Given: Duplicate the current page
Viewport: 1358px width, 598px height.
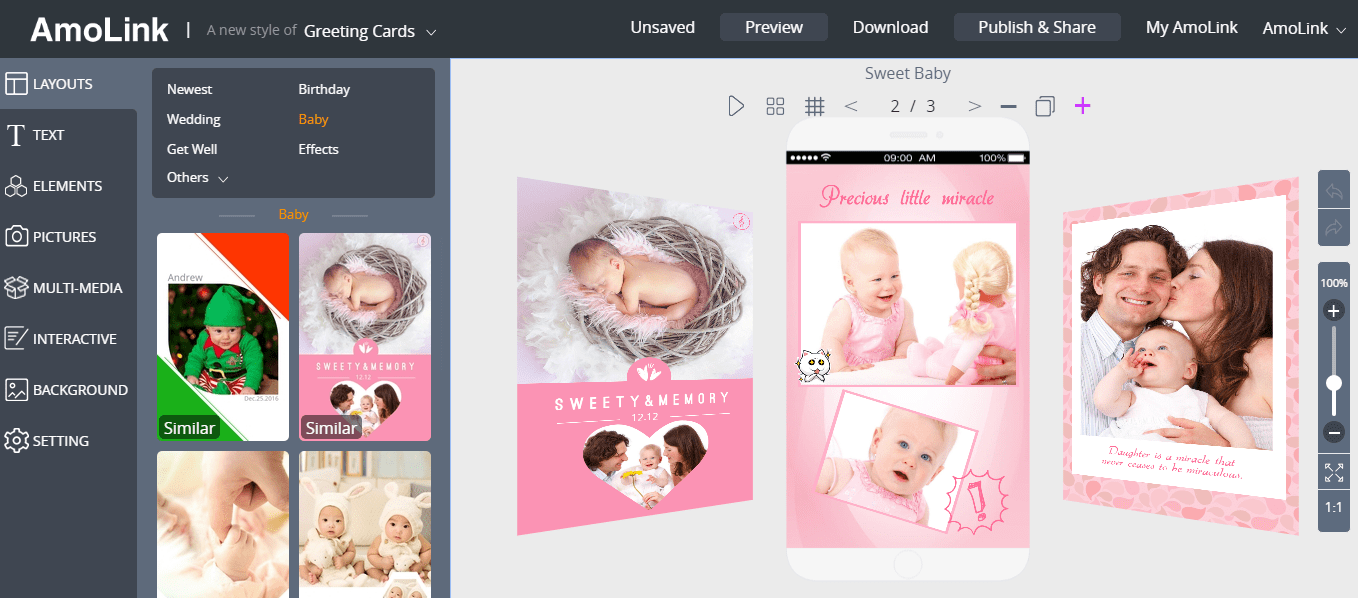Looking at the screenshot, I should (x=1045, y=106).
